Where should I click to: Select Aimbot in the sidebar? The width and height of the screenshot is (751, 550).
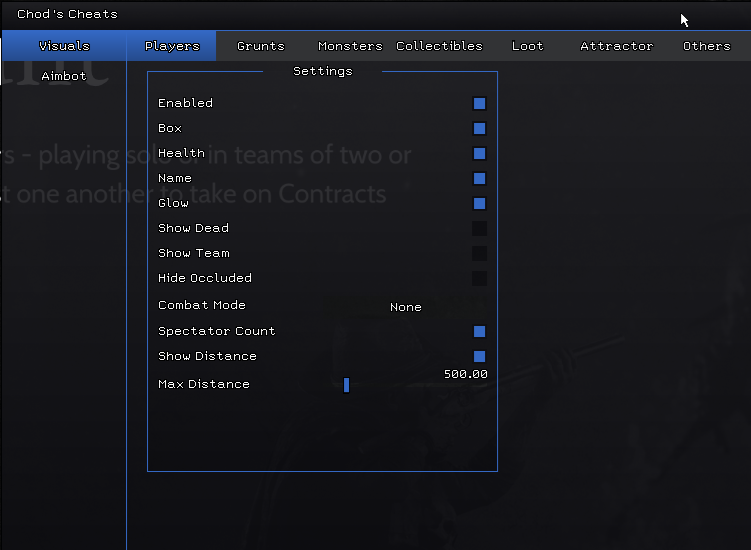(64, 76)
